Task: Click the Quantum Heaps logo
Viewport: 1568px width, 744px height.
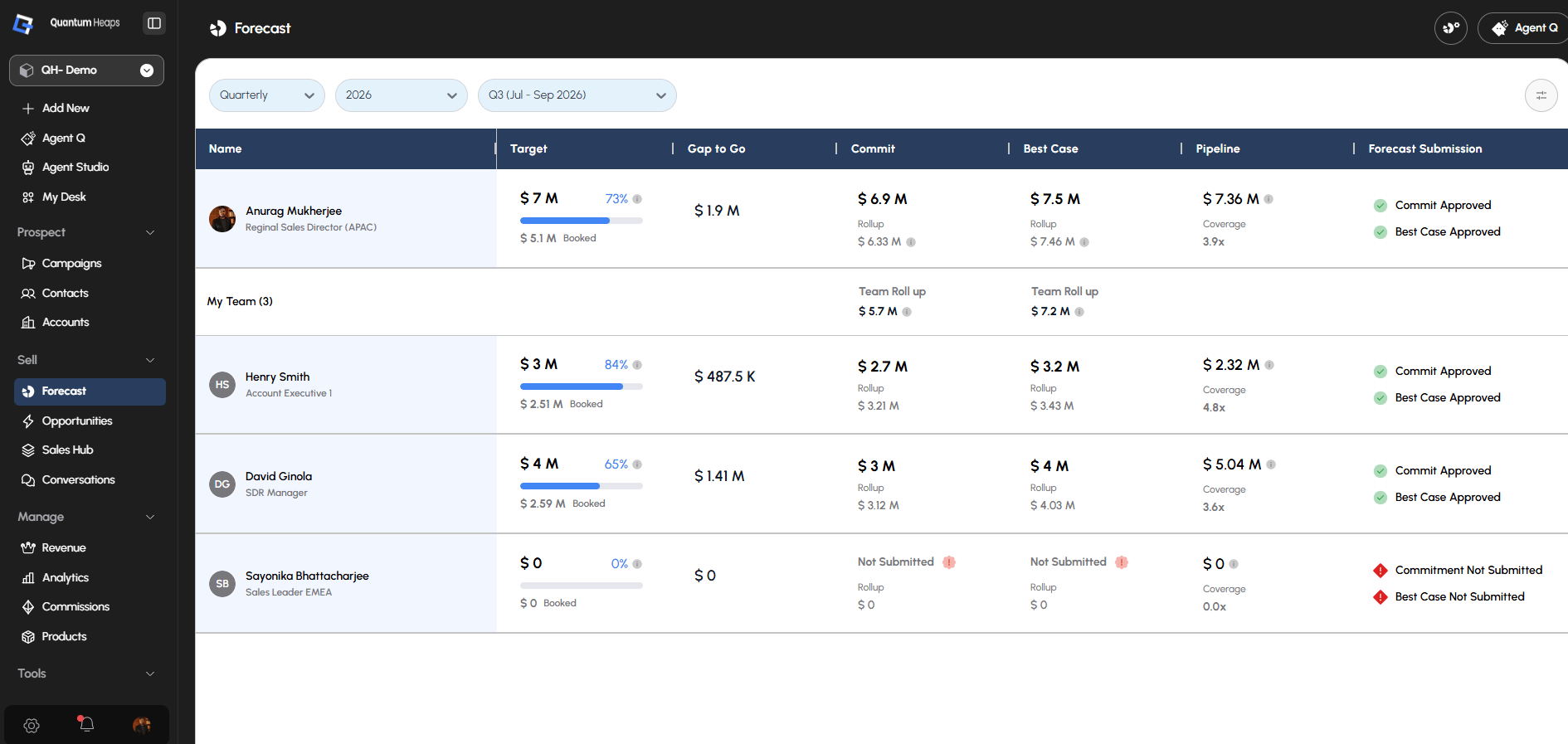Action: coord(23,24)
